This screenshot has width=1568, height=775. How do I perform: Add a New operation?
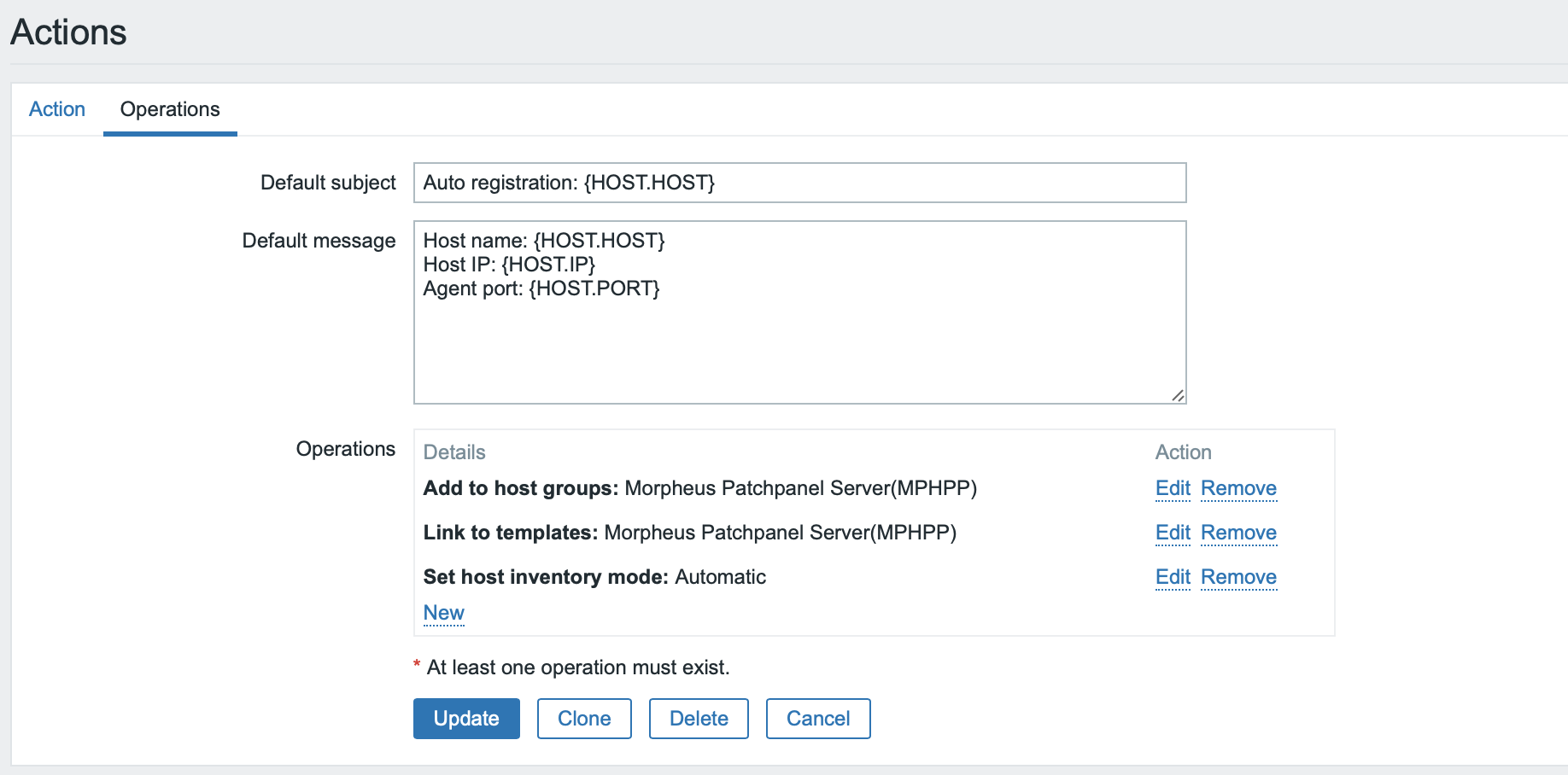tap(444, 613)
